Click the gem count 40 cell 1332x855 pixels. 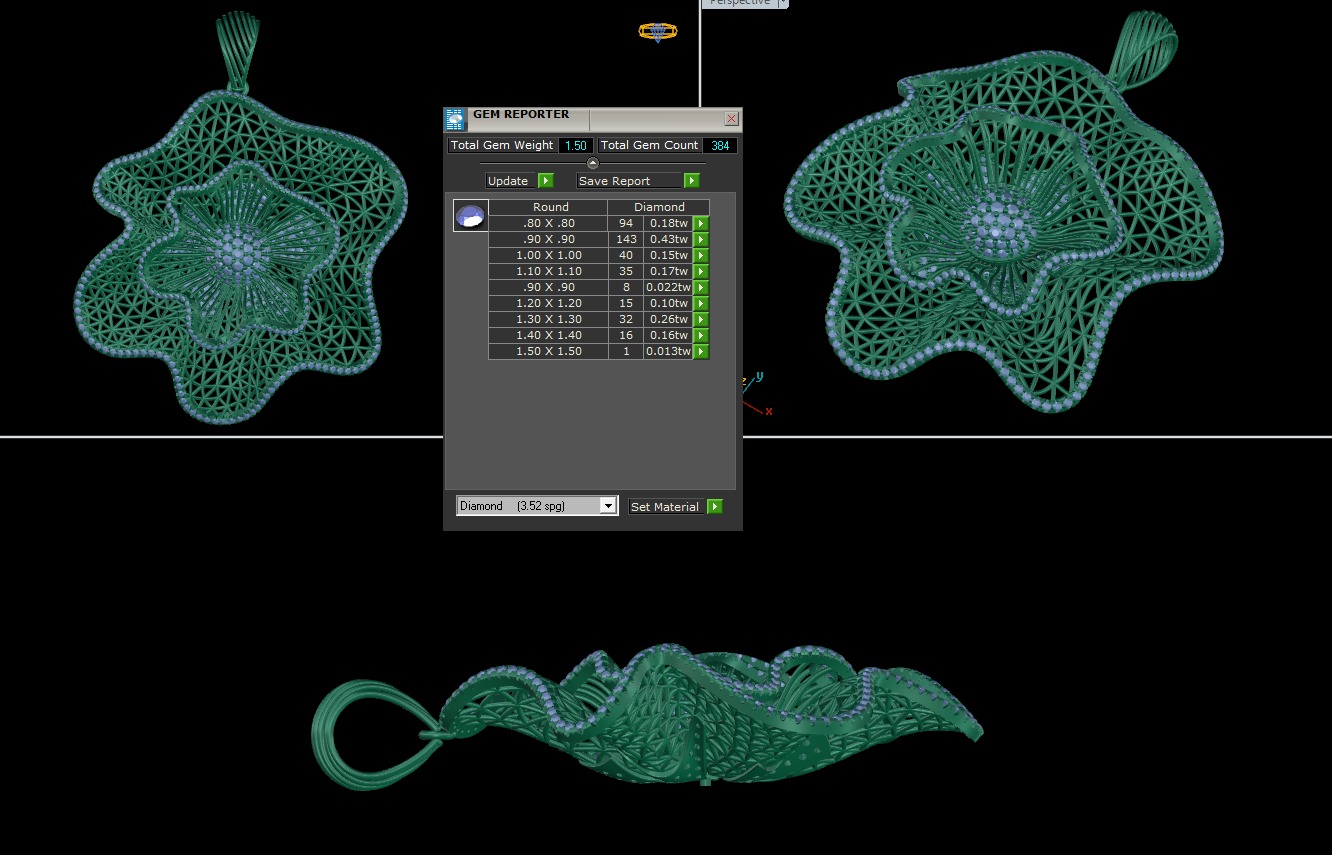tap(626, 255)
